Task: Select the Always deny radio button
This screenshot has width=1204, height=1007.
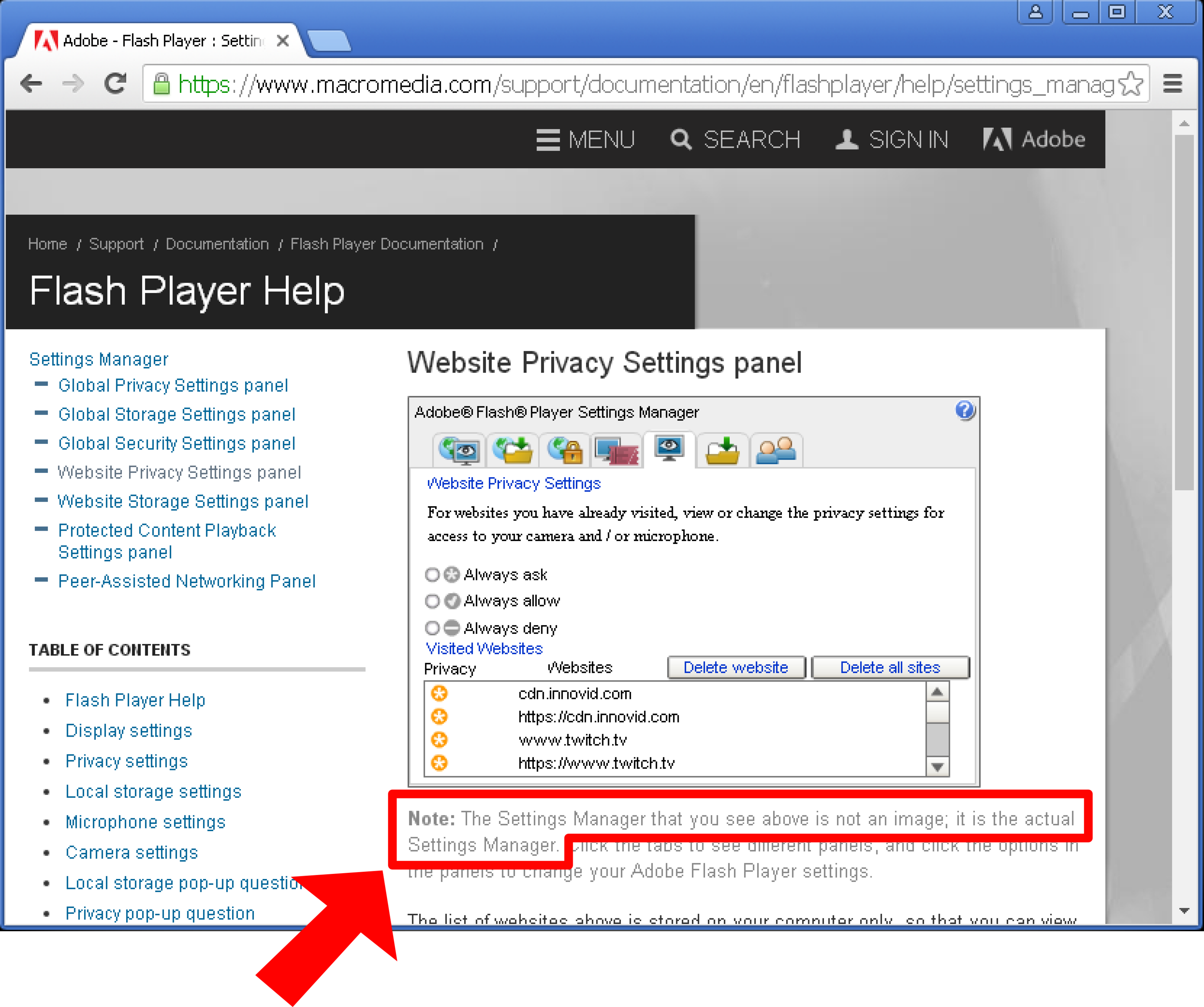Action: pos(432,628)
